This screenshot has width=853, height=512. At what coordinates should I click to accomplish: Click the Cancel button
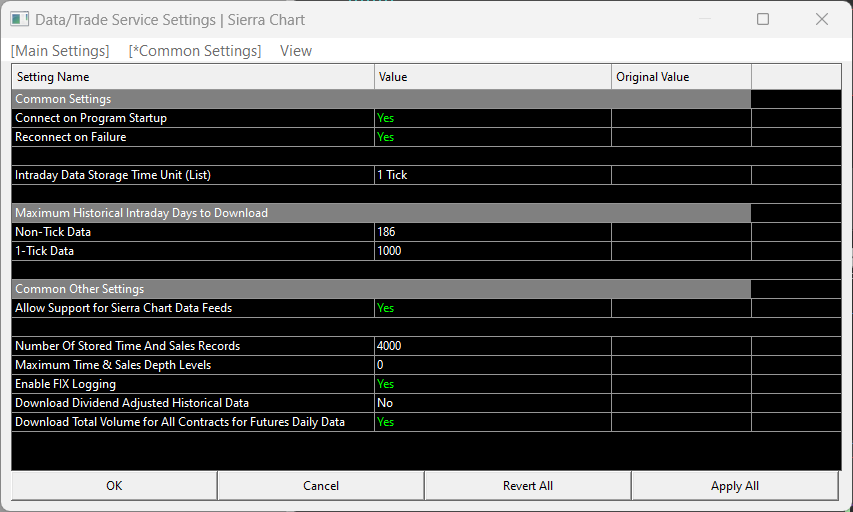[x=321, y=485]
